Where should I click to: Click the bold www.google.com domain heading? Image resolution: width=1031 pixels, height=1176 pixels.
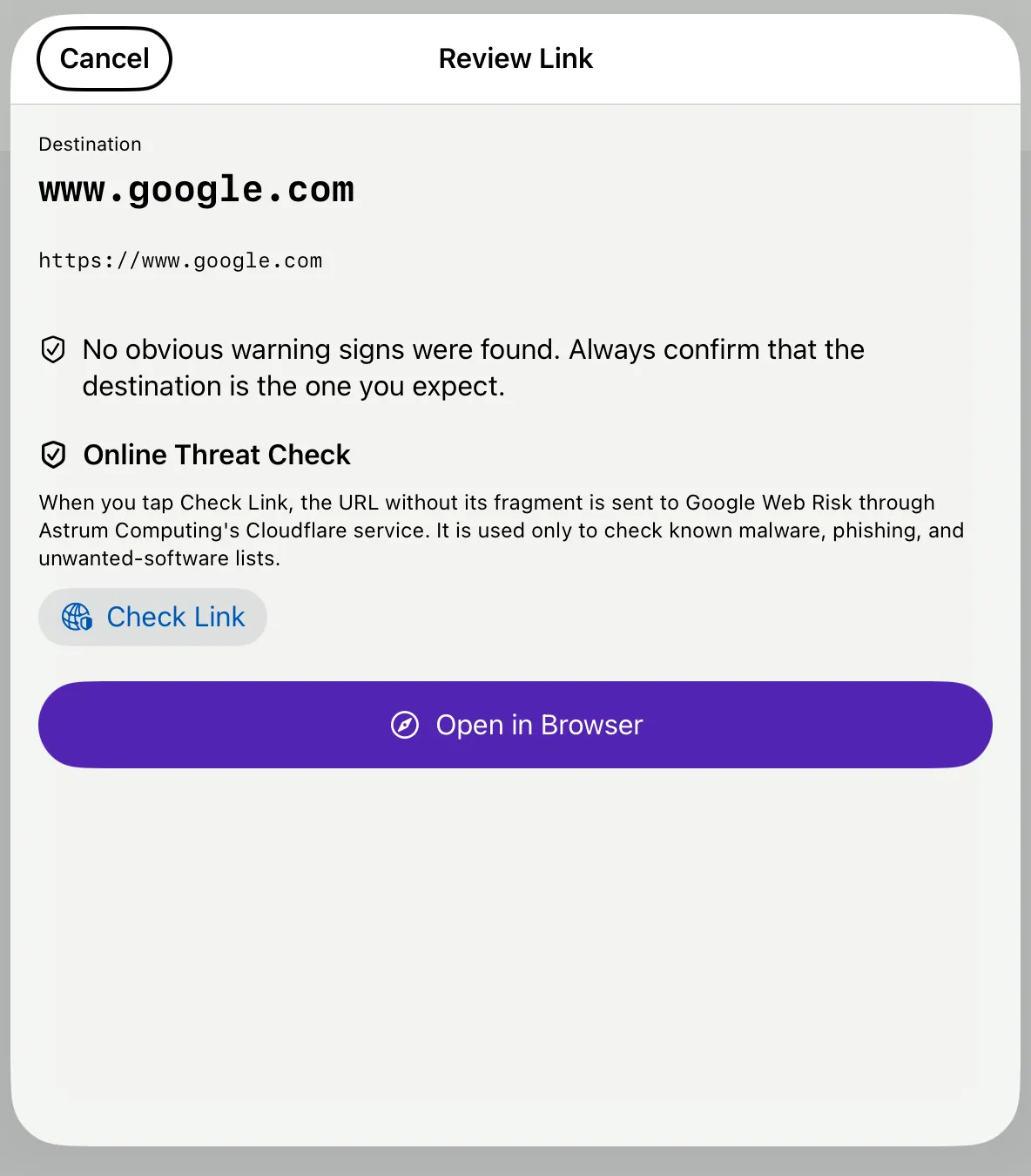click(x=197, y=190)
